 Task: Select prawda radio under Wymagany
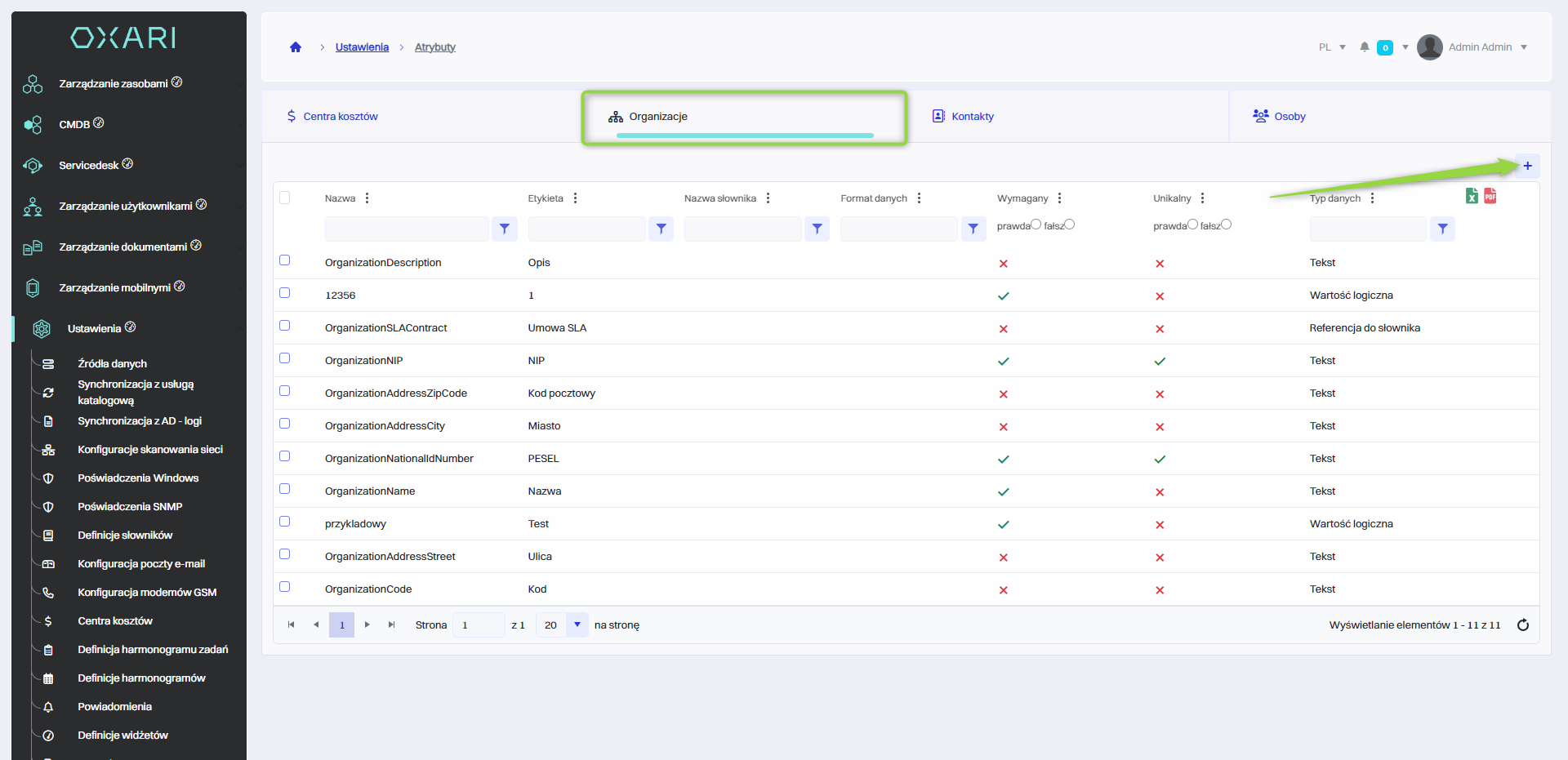pyautogui.click(x=1036, y=224)
